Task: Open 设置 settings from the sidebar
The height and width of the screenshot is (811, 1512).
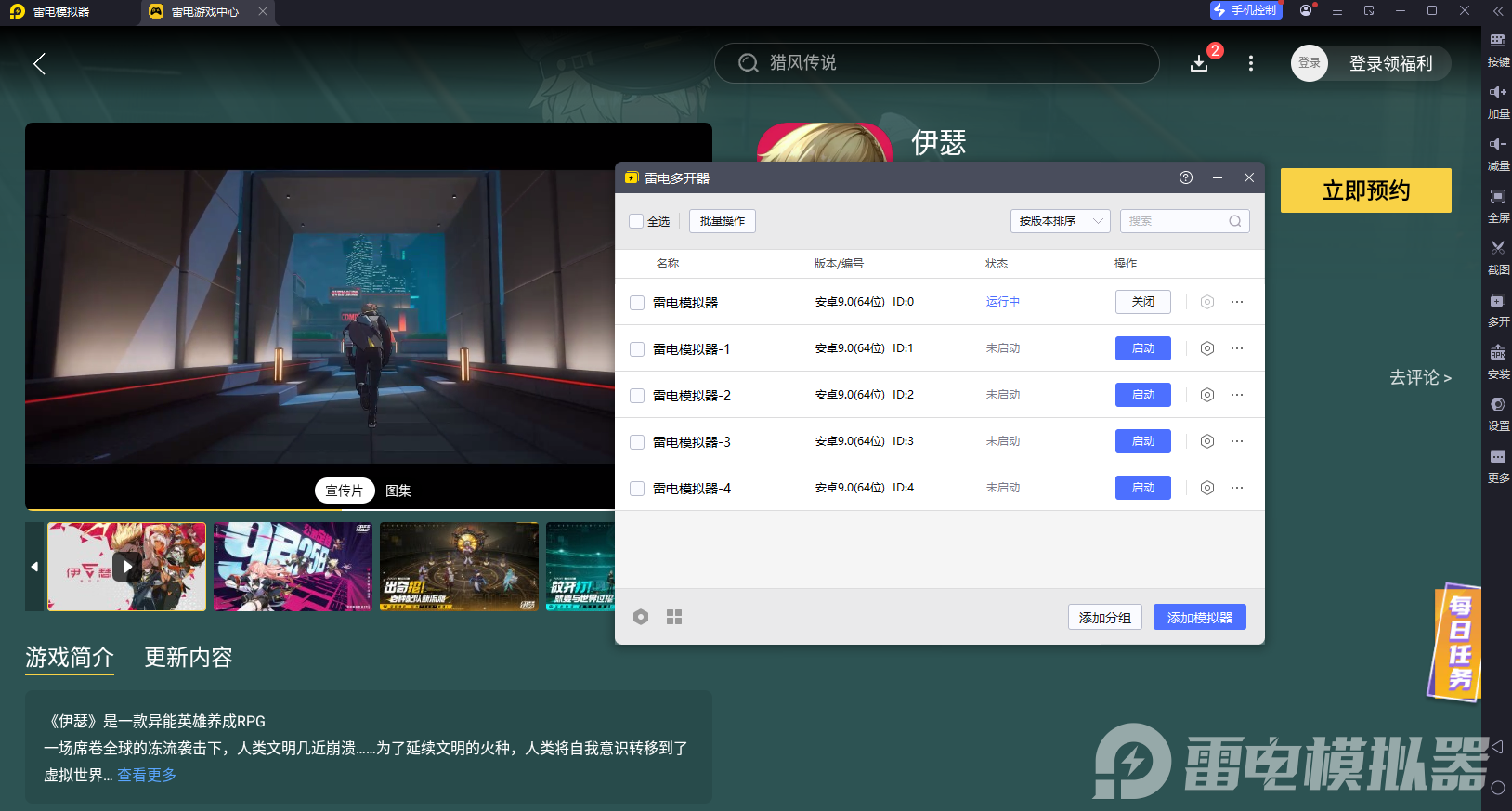Action: (1498, 414)
